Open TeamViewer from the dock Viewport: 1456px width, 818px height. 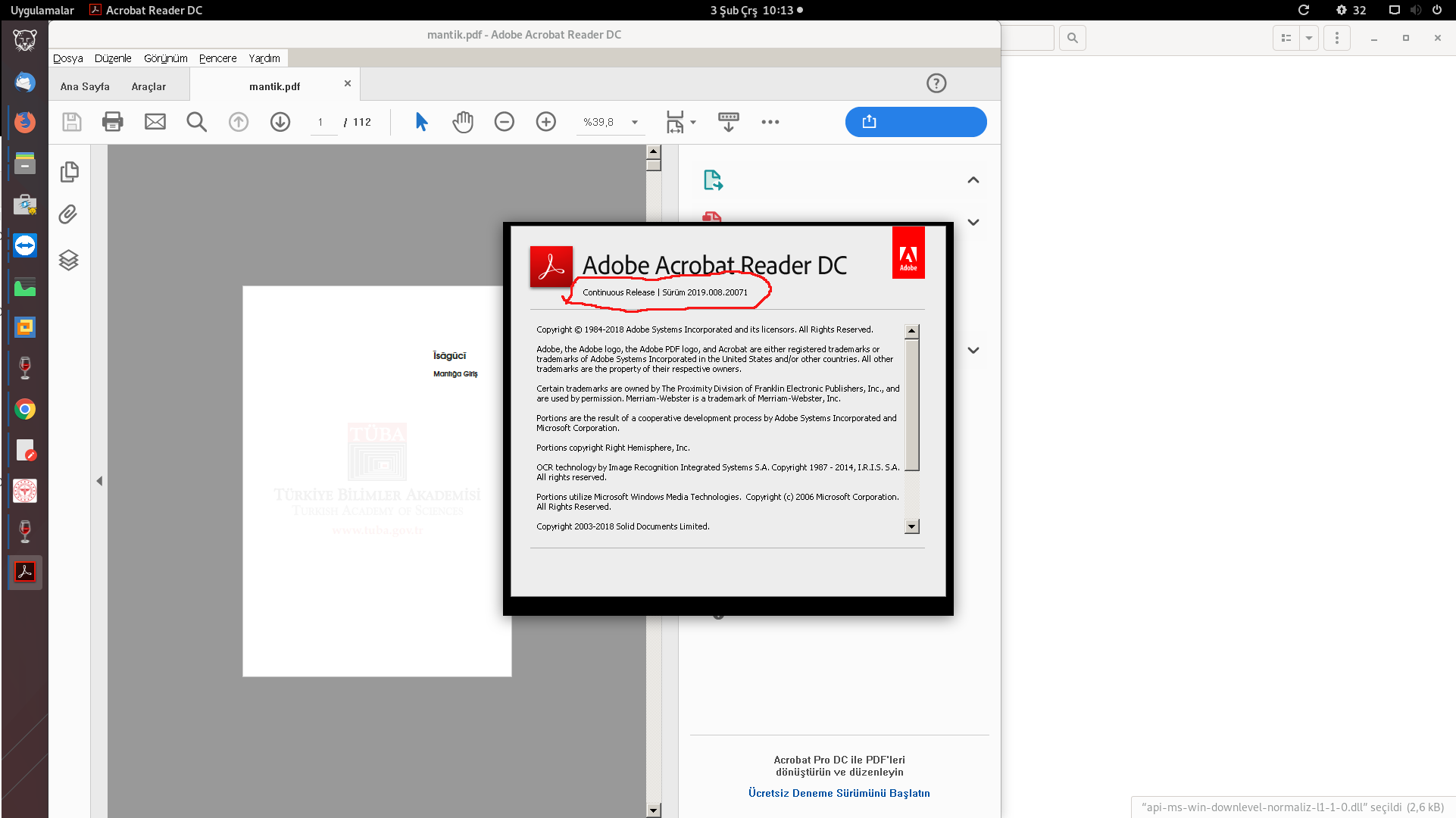[x=25, y=245]
